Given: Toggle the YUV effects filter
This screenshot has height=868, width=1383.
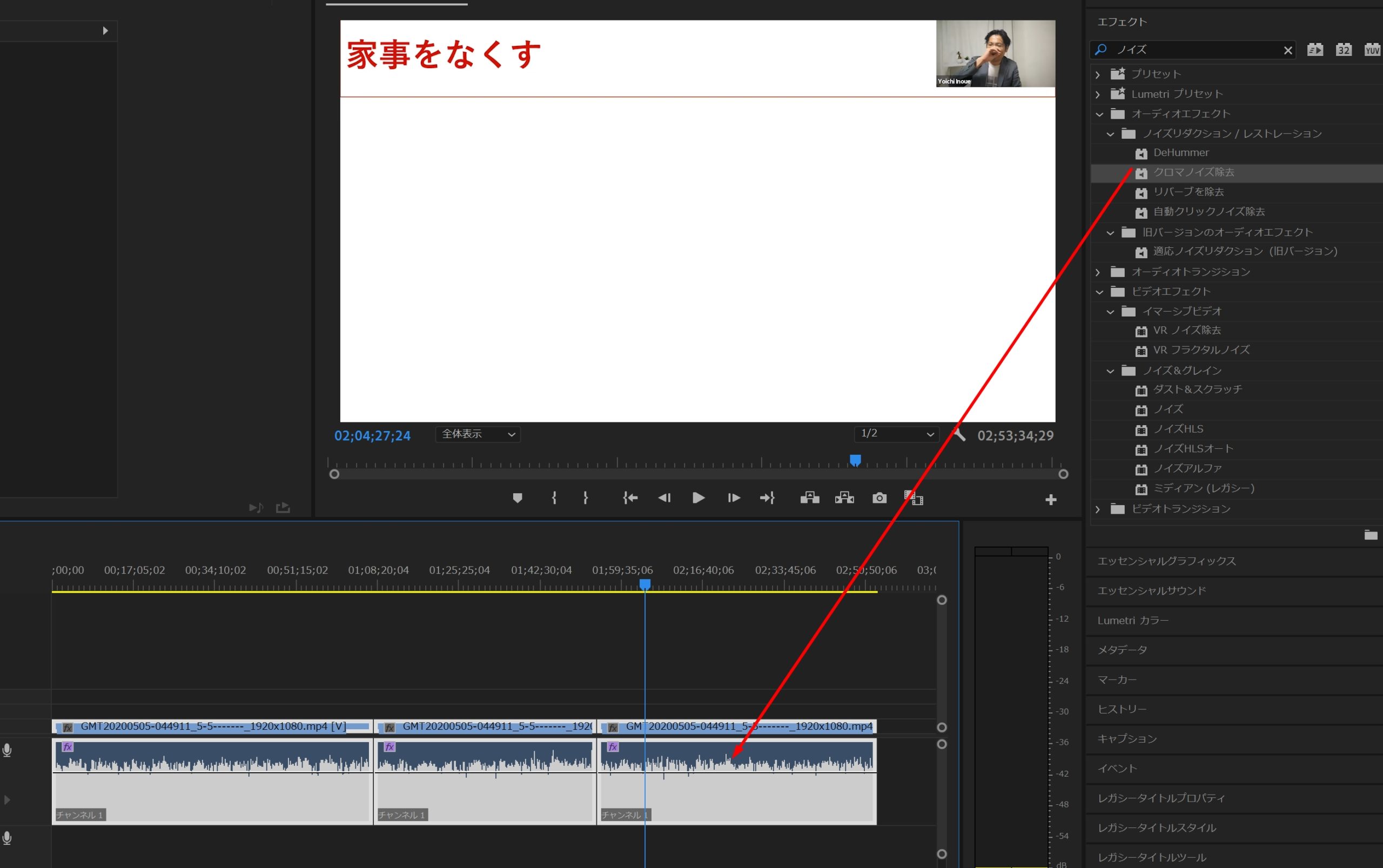Looking at the screenshot, I should pos(1372,50).
